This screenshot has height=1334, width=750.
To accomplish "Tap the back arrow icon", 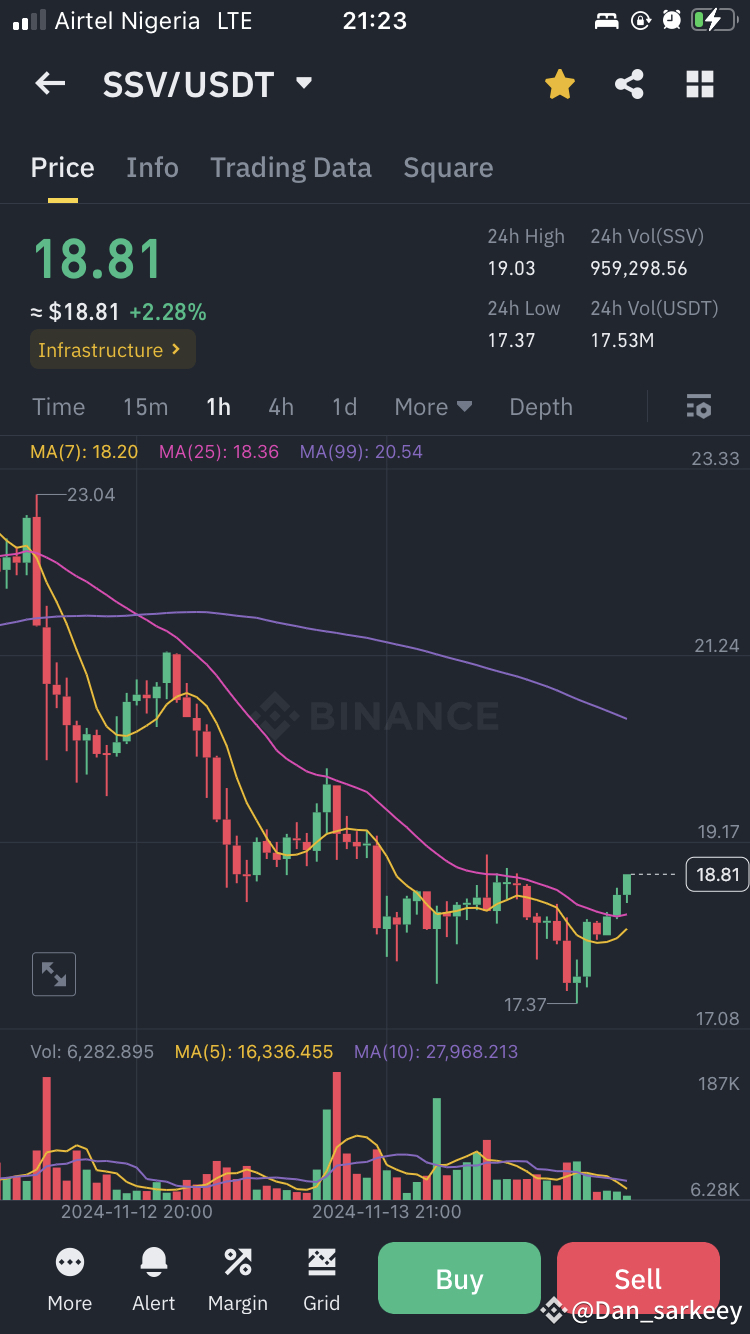I will click(50, 84).
